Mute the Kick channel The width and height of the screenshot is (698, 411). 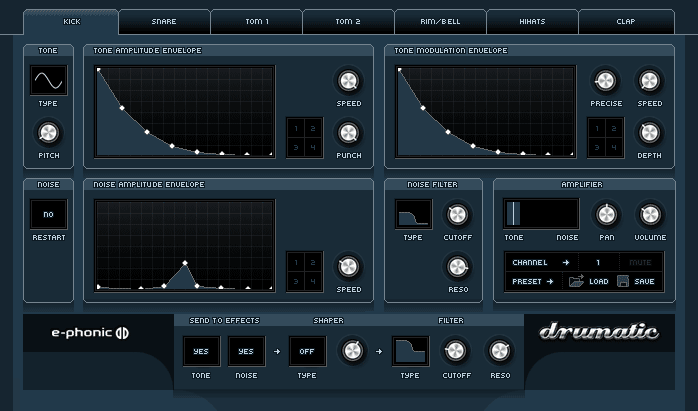coord(640,262)
